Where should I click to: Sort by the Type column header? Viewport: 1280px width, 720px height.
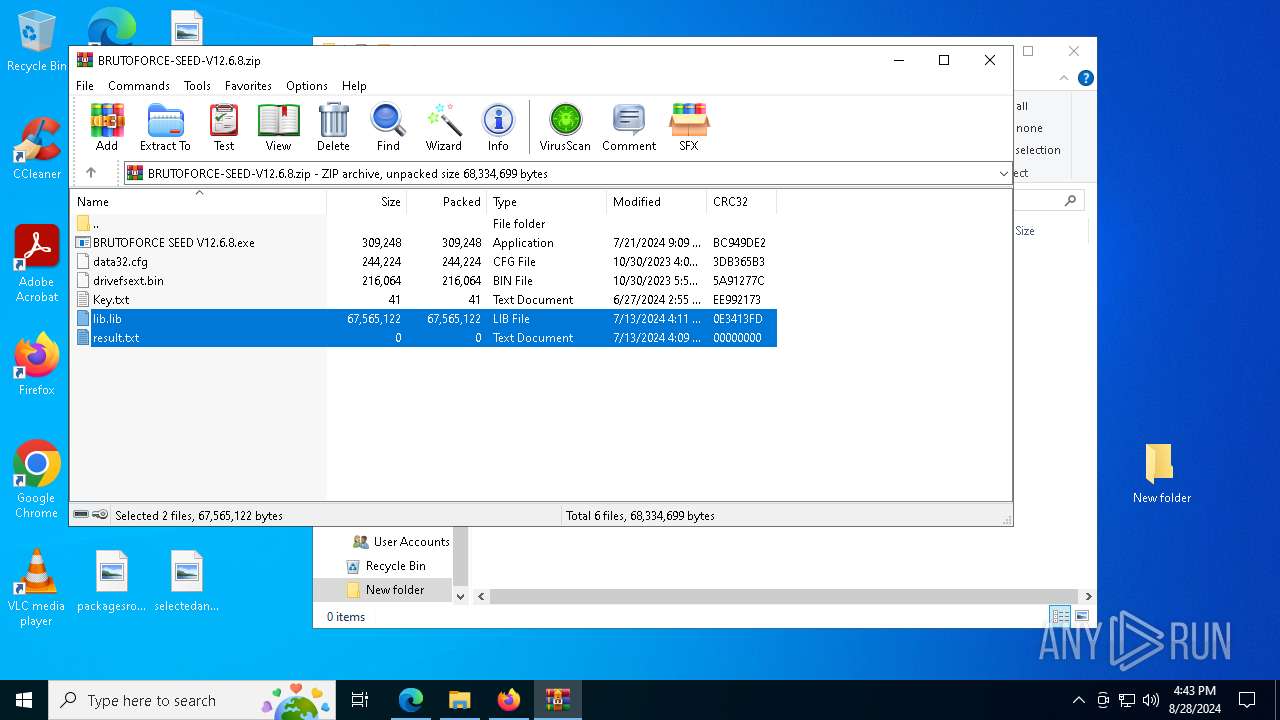(x=546, y=202)
